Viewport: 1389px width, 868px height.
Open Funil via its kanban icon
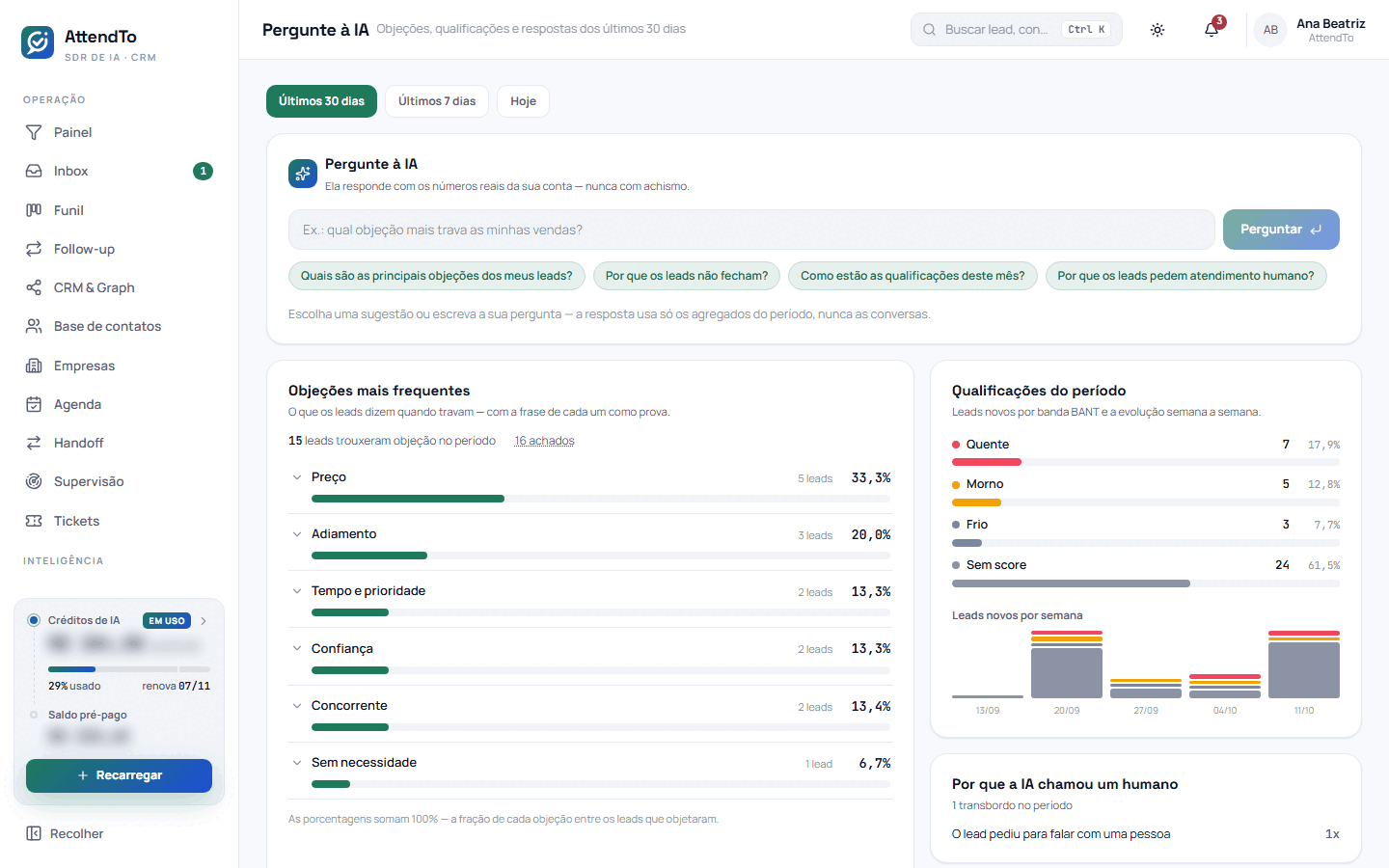(x=34, y=210)
